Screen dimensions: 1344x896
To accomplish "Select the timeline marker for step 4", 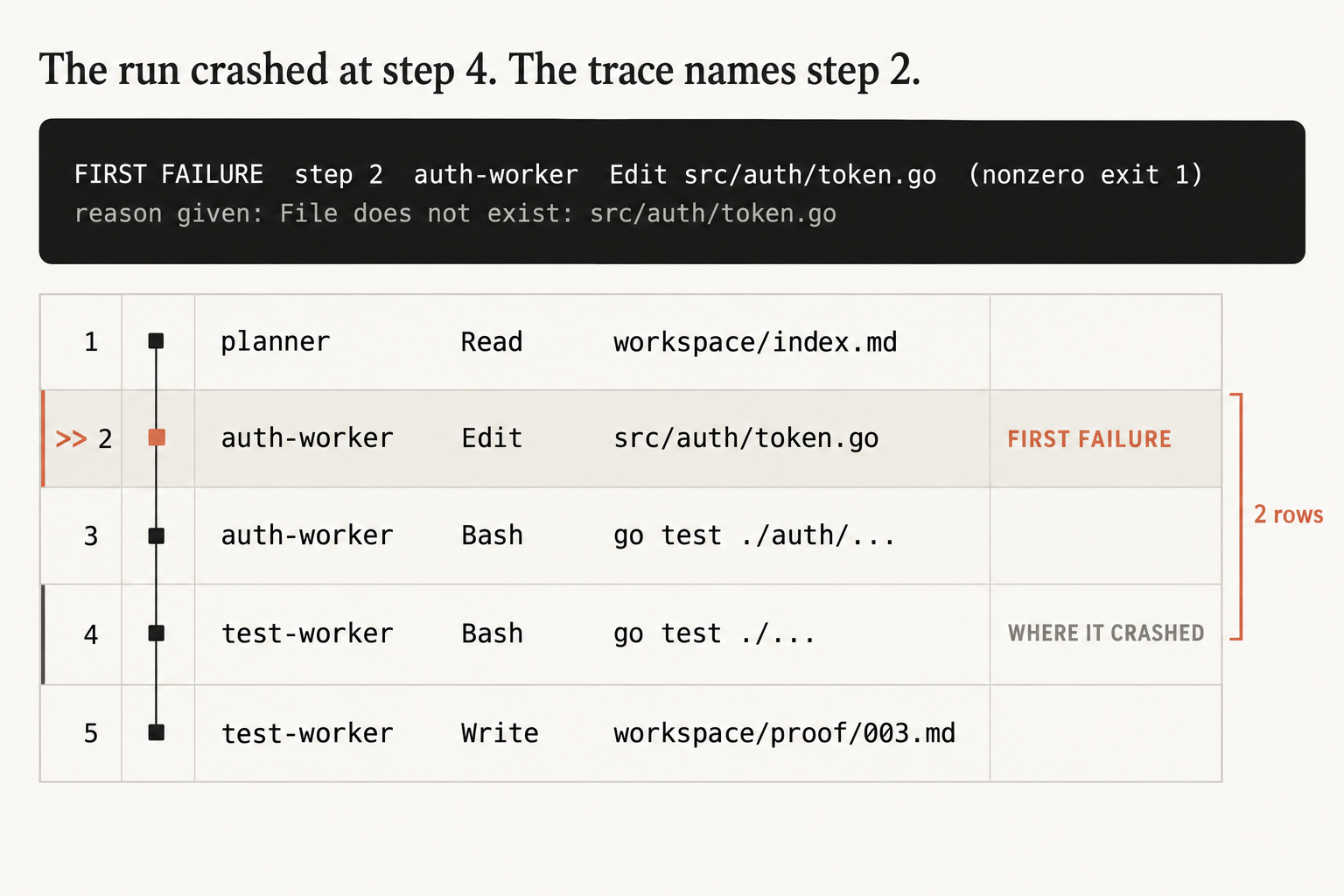I will pos(157,633).
